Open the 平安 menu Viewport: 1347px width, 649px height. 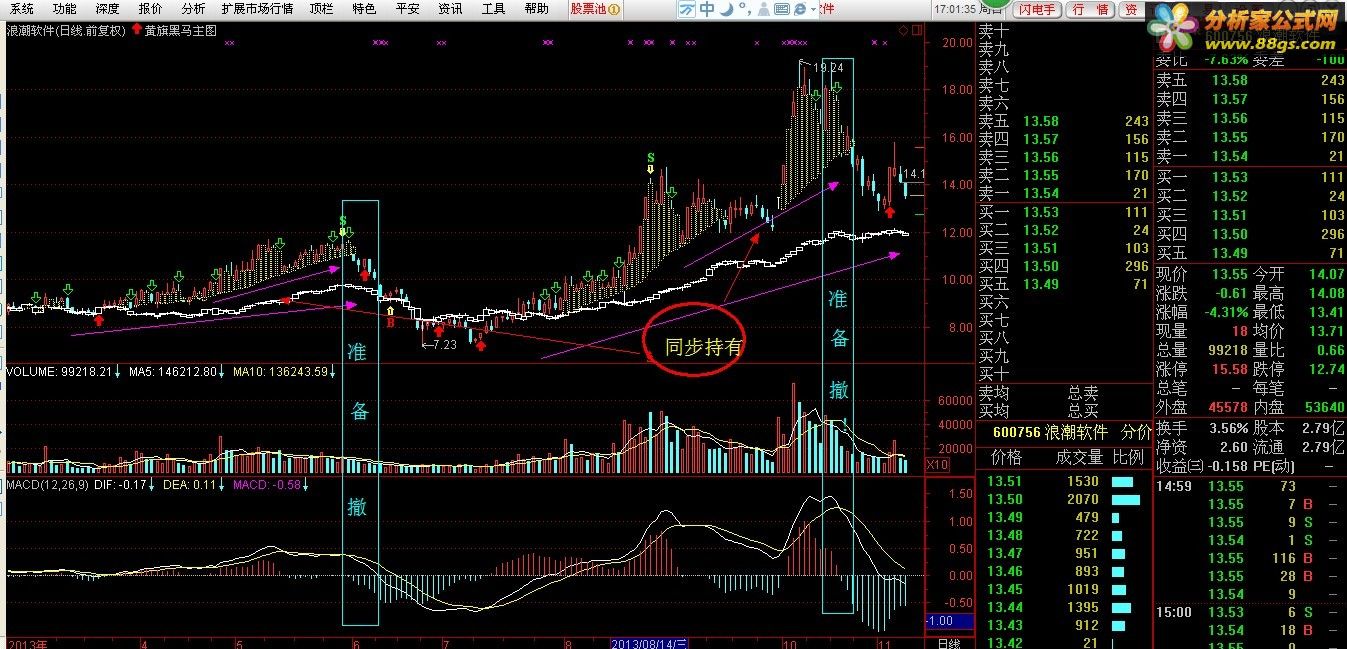(x=407, y=9)
